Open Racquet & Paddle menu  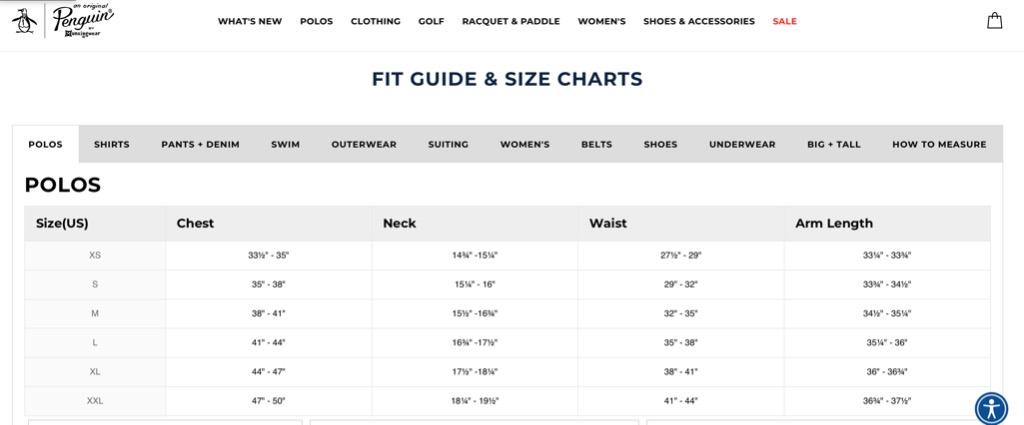pyautogui.click(x=511, y=22)
